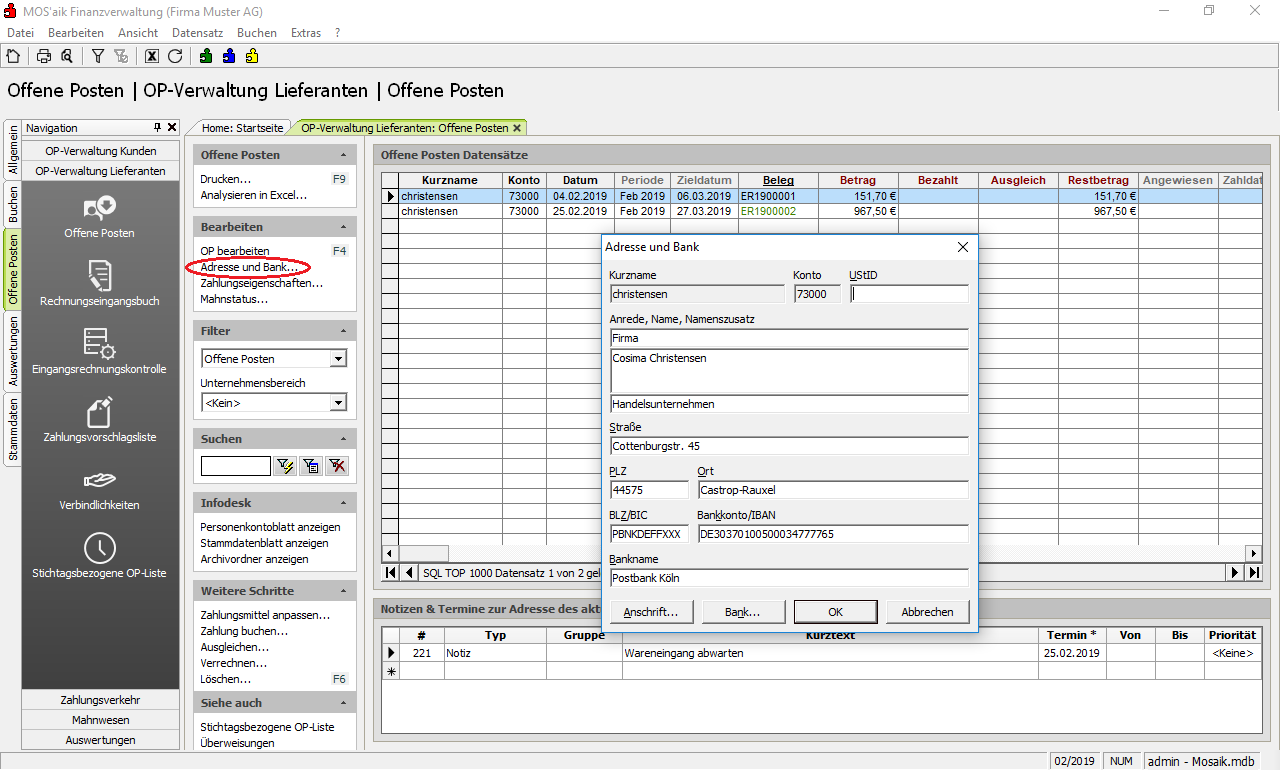Viewport: 1280px width, 770px height.
Task: Click the refresh arrow icon in the toolbar
Action: (x=175, y=56)
